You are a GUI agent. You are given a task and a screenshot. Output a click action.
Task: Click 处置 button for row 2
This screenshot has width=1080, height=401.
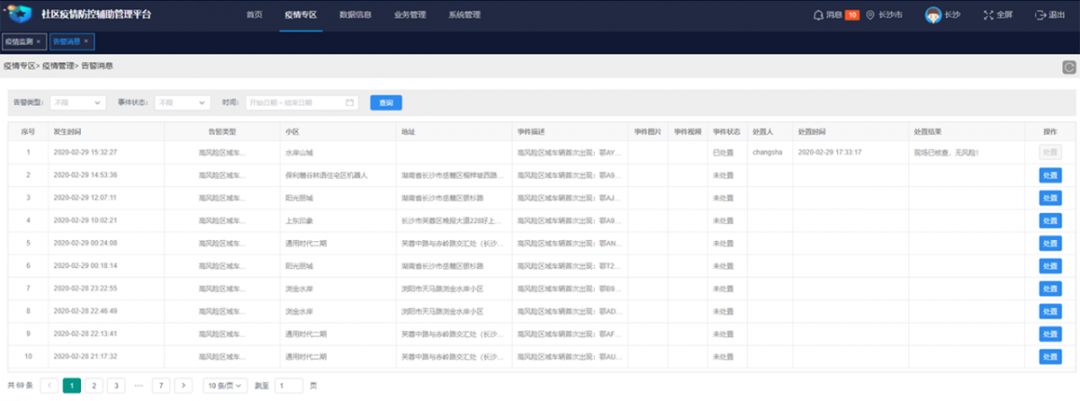pos(1050,175)
